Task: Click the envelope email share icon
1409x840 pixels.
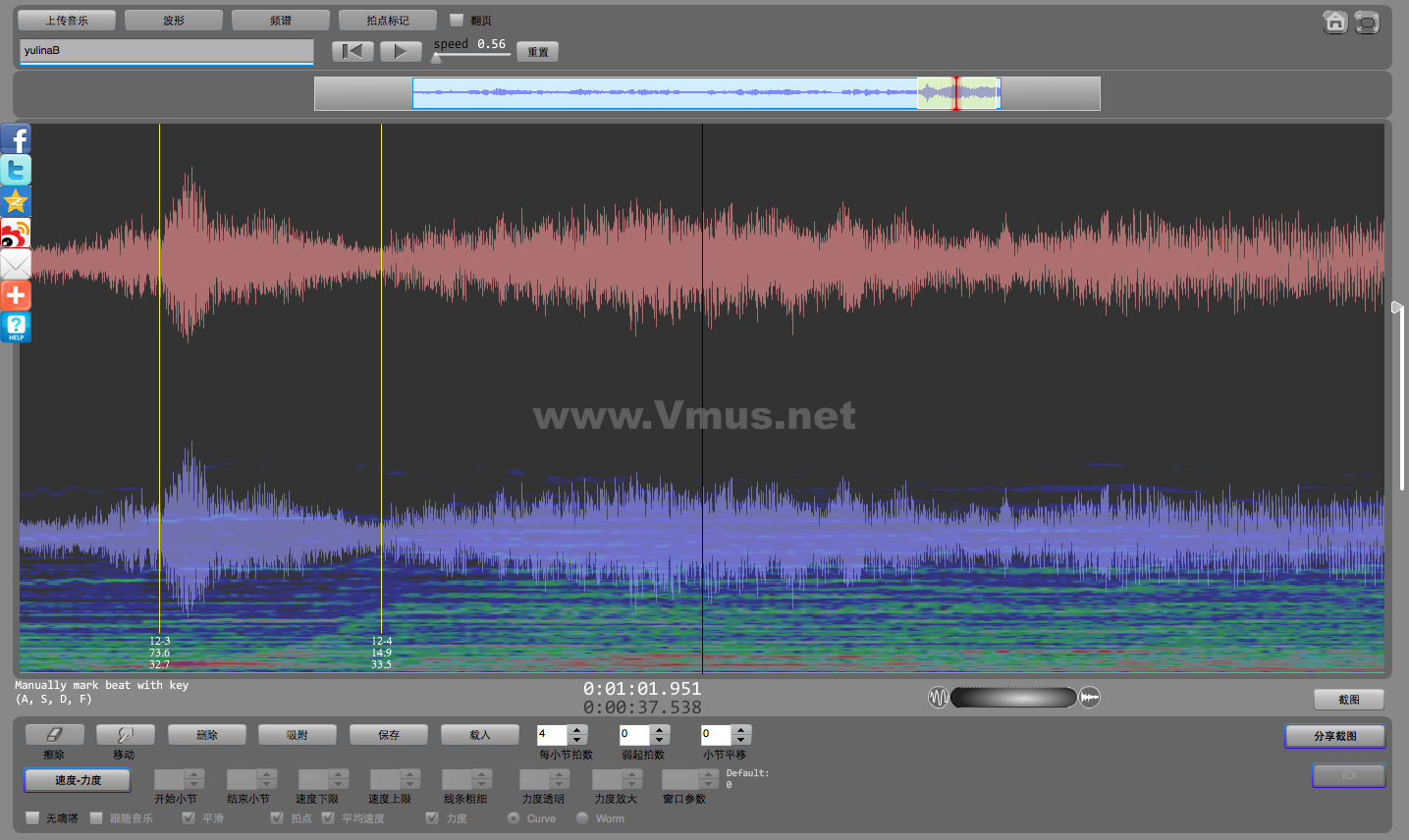Action: [x=16, y=264]
